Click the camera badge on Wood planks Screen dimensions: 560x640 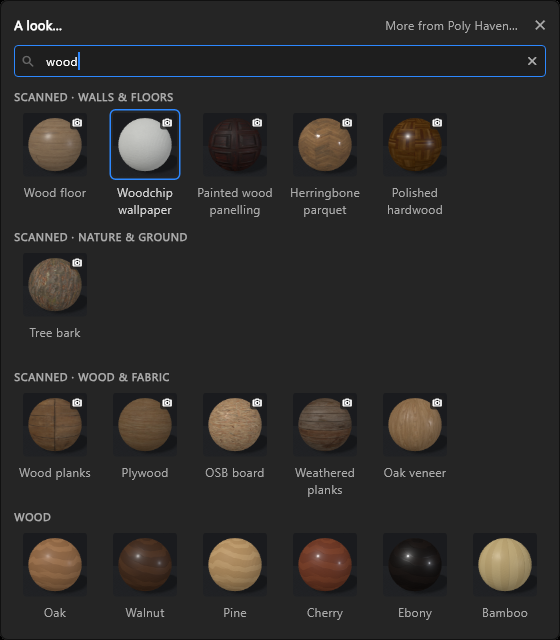[77, 402]
